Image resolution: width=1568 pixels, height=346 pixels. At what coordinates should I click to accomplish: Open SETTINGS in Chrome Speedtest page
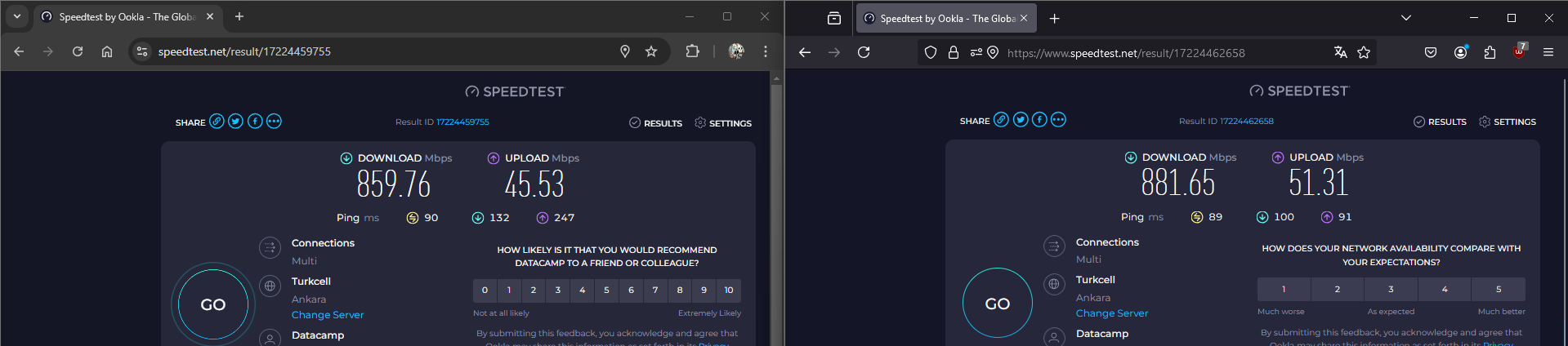click(x=723, y=122)
